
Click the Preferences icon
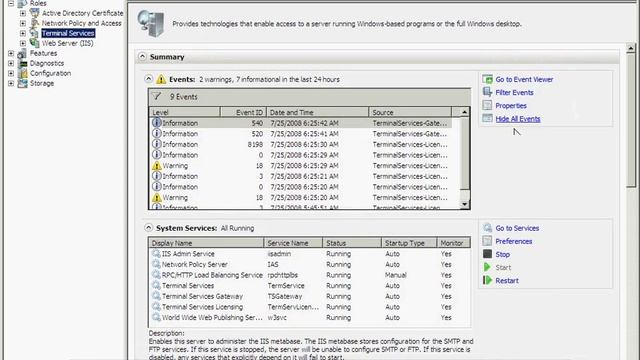tap(487, 241)
